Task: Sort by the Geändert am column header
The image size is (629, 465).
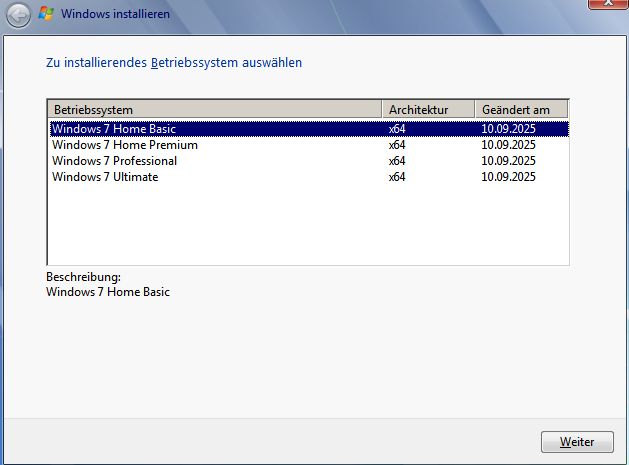Action: 521,110
